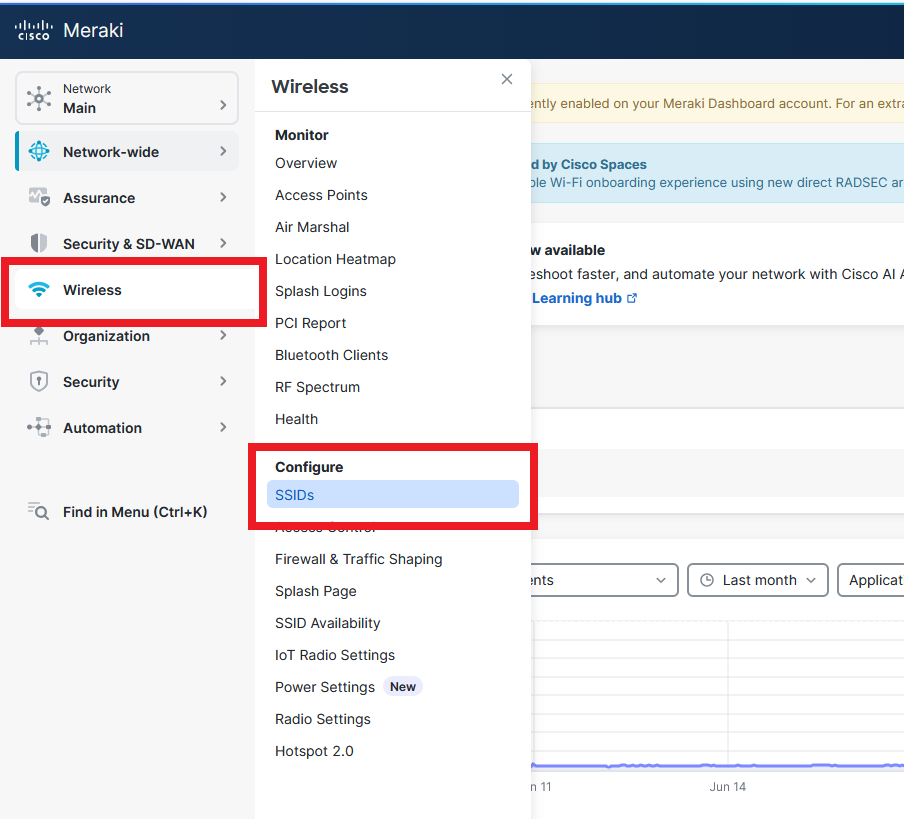Follow the Learning hub link
Image resolution: width=904 pixels, height=819 pixels.
pyautogui.click(x=577, y=298)
